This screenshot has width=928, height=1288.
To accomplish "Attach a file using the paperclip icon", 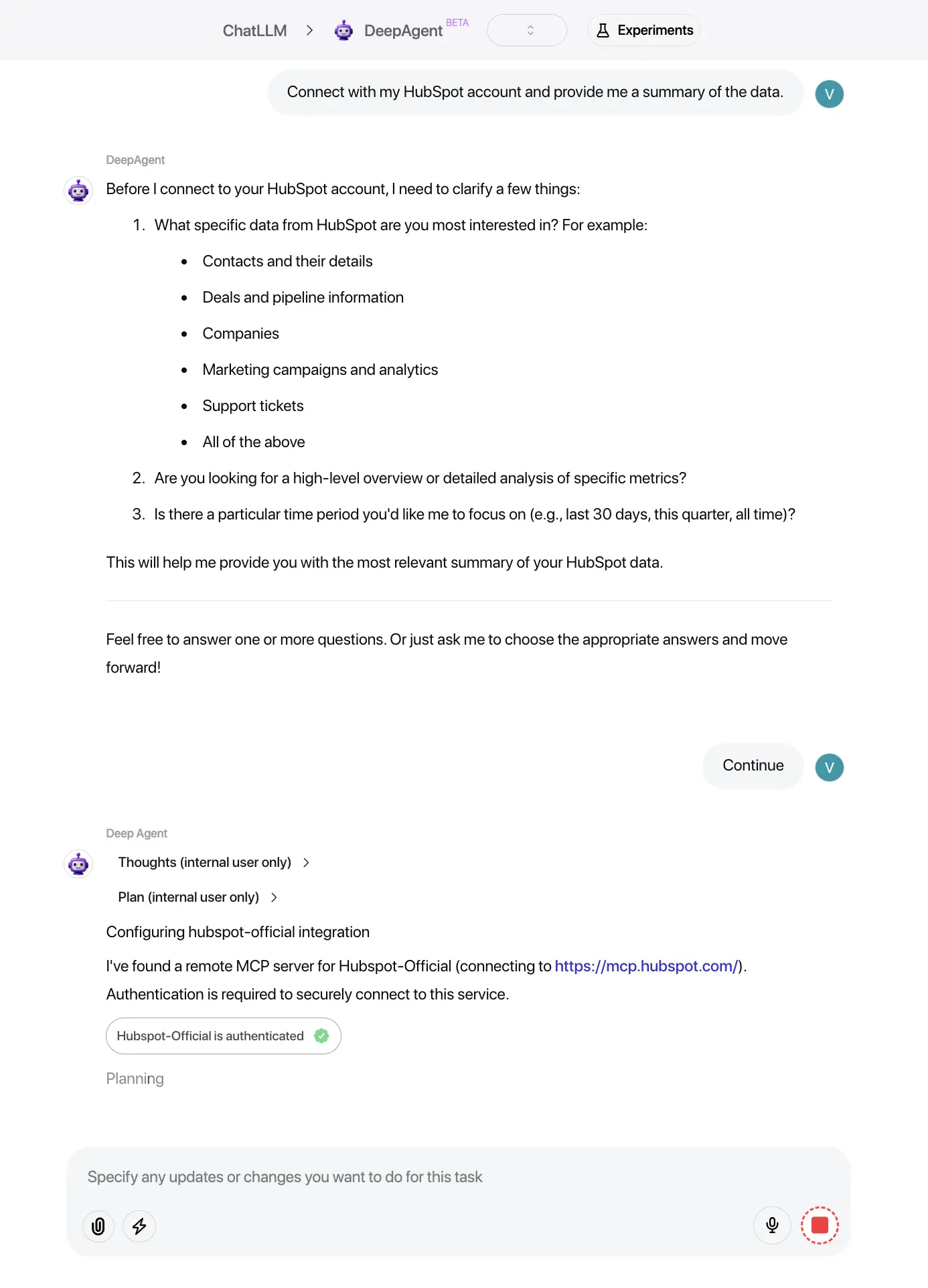I will point(98,1226).
